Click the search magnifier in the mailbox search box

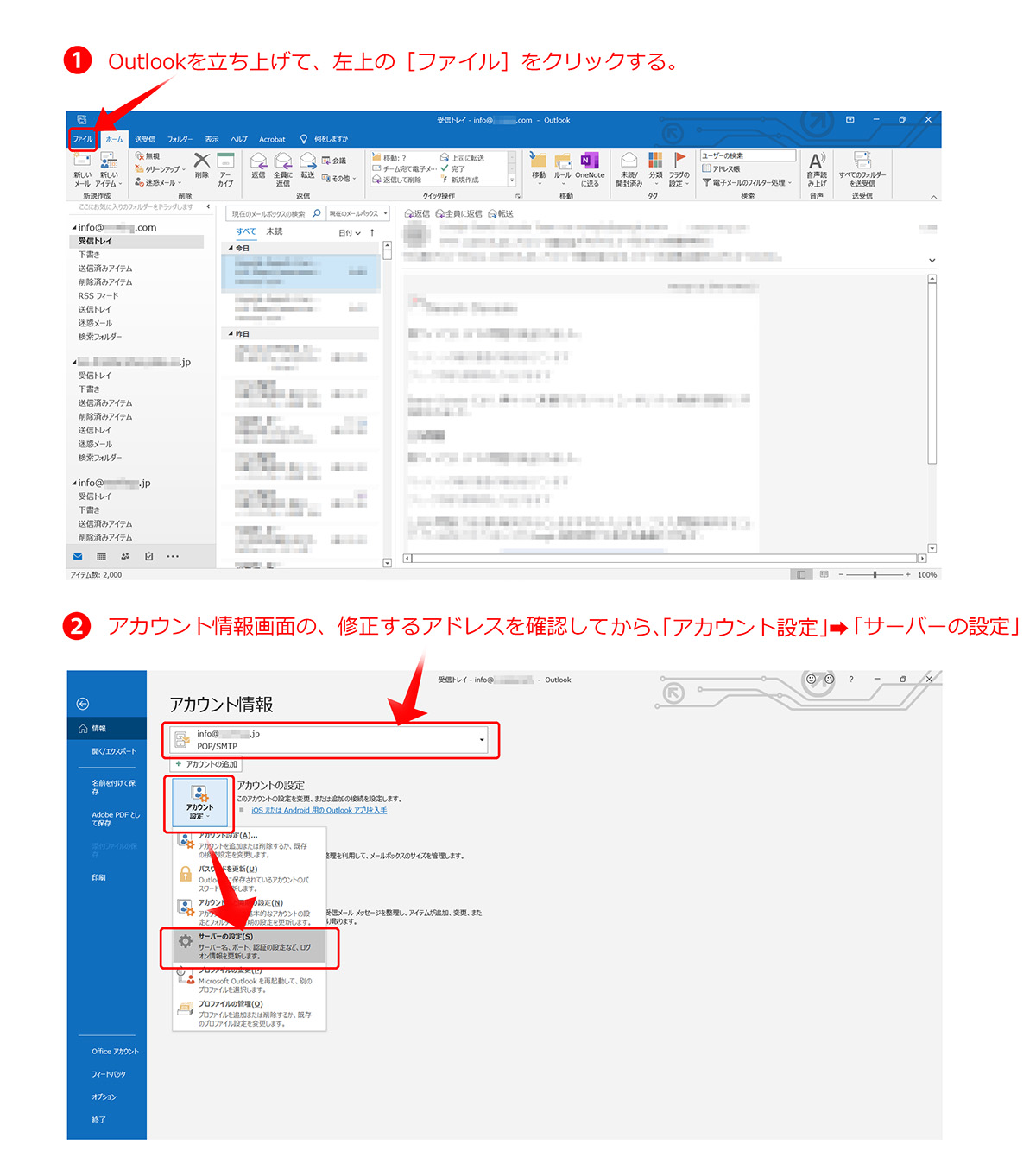tap(317, 213)
